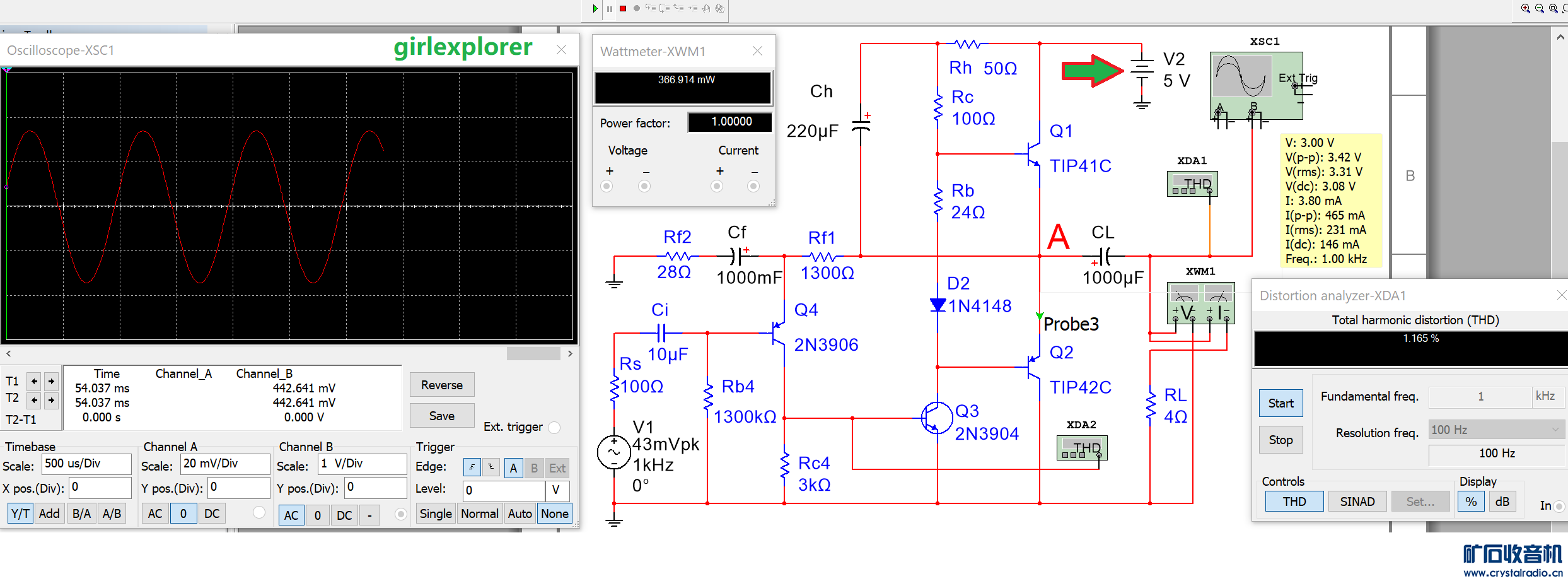Open the Fundamental freq. kHz unit selector
1568x581 pixels.
coord(1547,397)
